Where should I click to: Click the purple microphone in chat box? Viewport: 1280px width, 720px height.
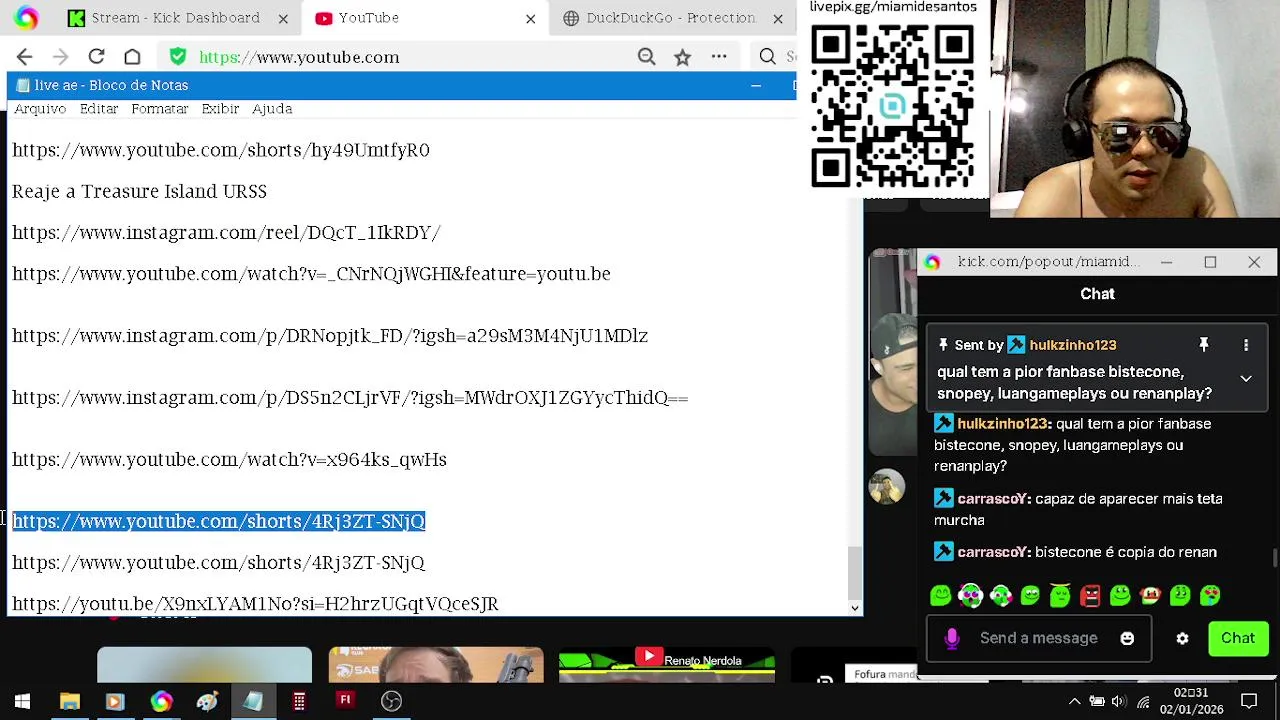tap(952, 638)
